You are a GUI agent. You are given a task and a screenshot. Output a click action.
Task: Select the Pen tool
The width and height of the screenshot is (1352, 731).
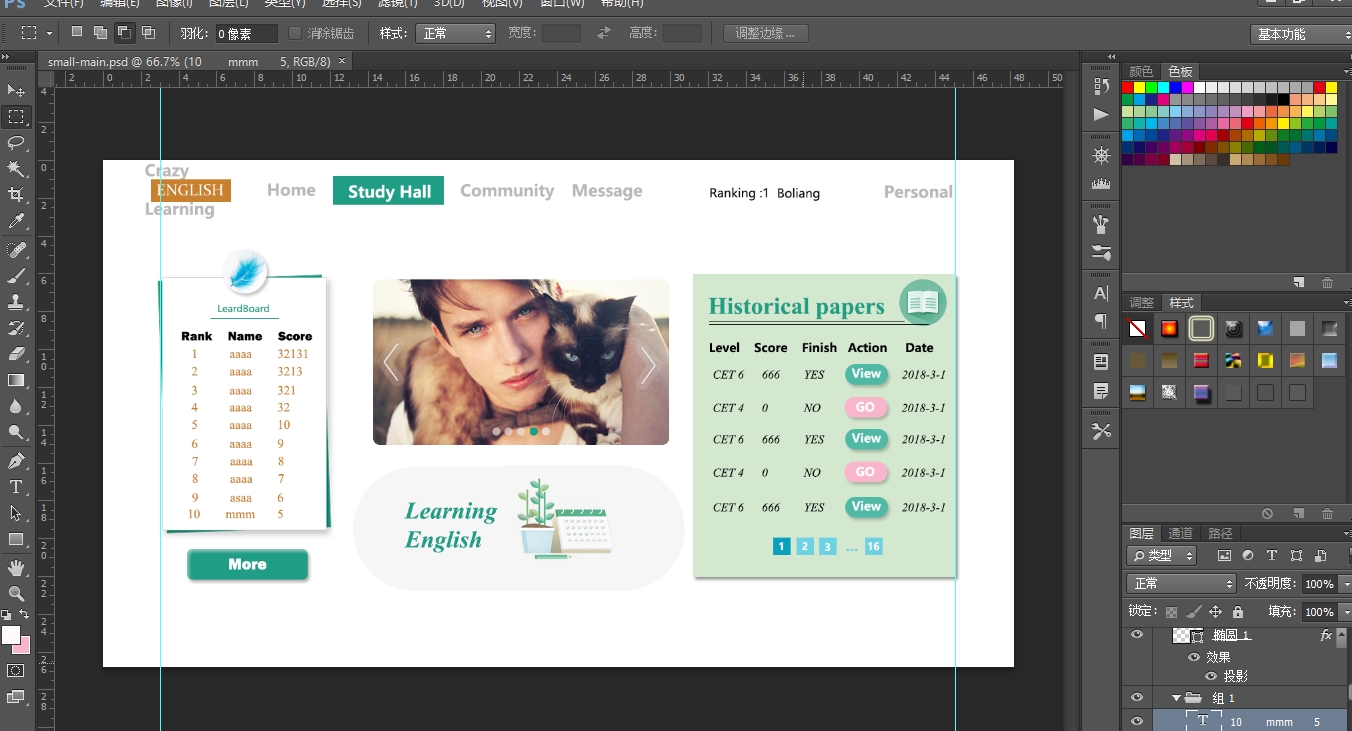[16, 461]
